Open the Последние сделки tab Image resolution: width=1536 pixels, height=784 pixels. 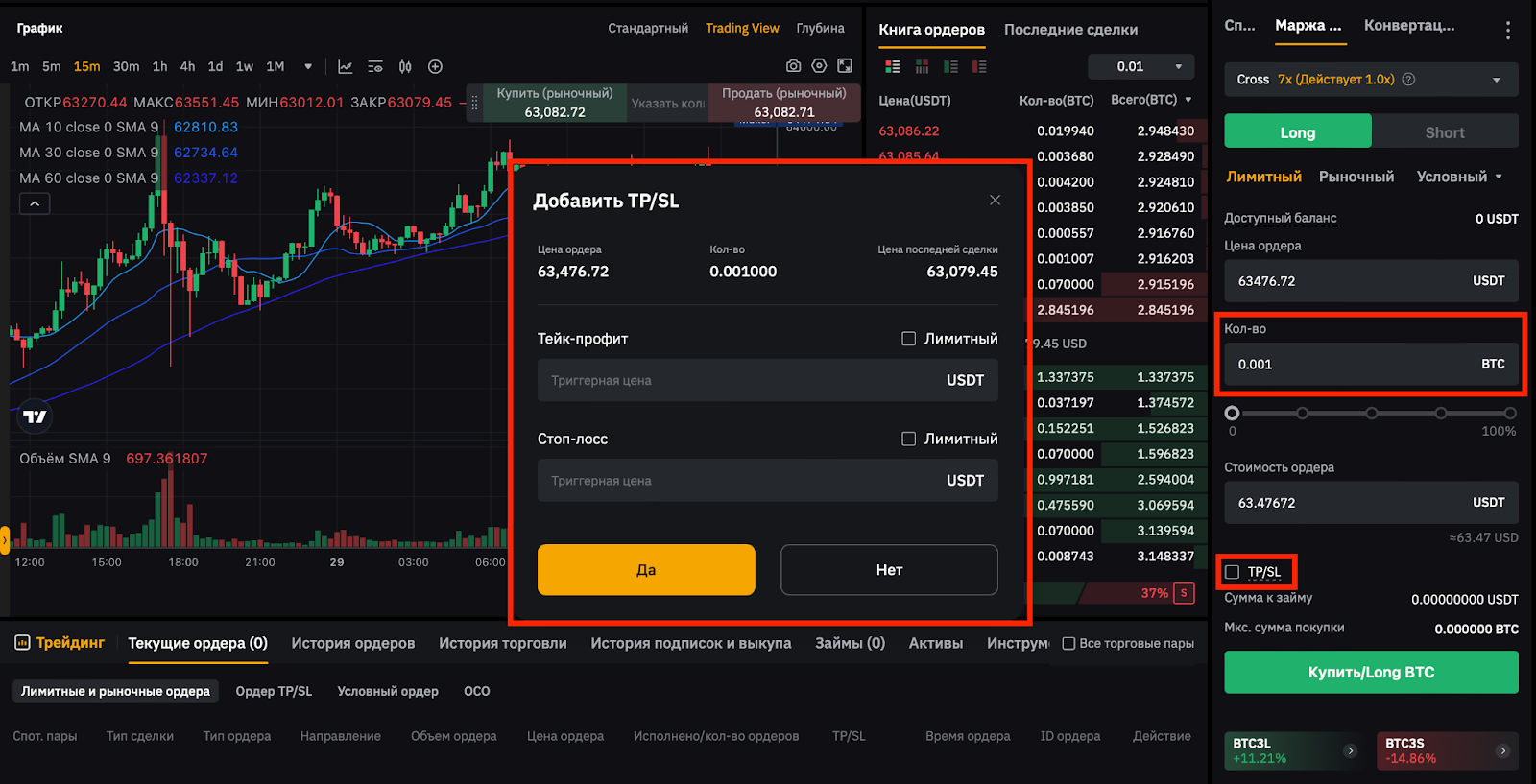(1070, 30)
